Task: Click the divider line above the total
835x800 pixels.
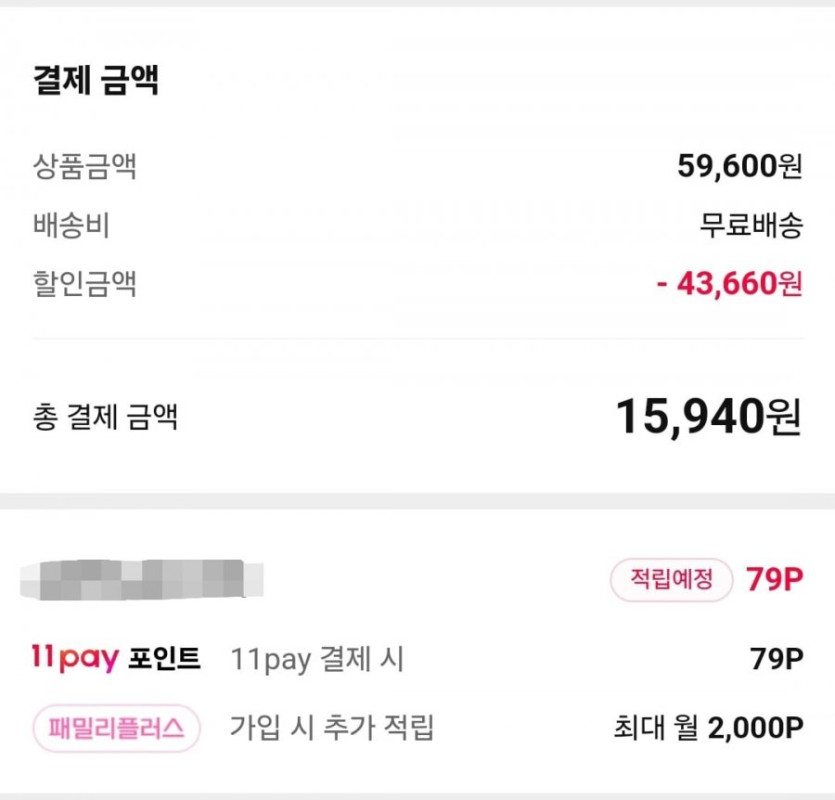Action: pyautogui.click(x=417, y=339)
